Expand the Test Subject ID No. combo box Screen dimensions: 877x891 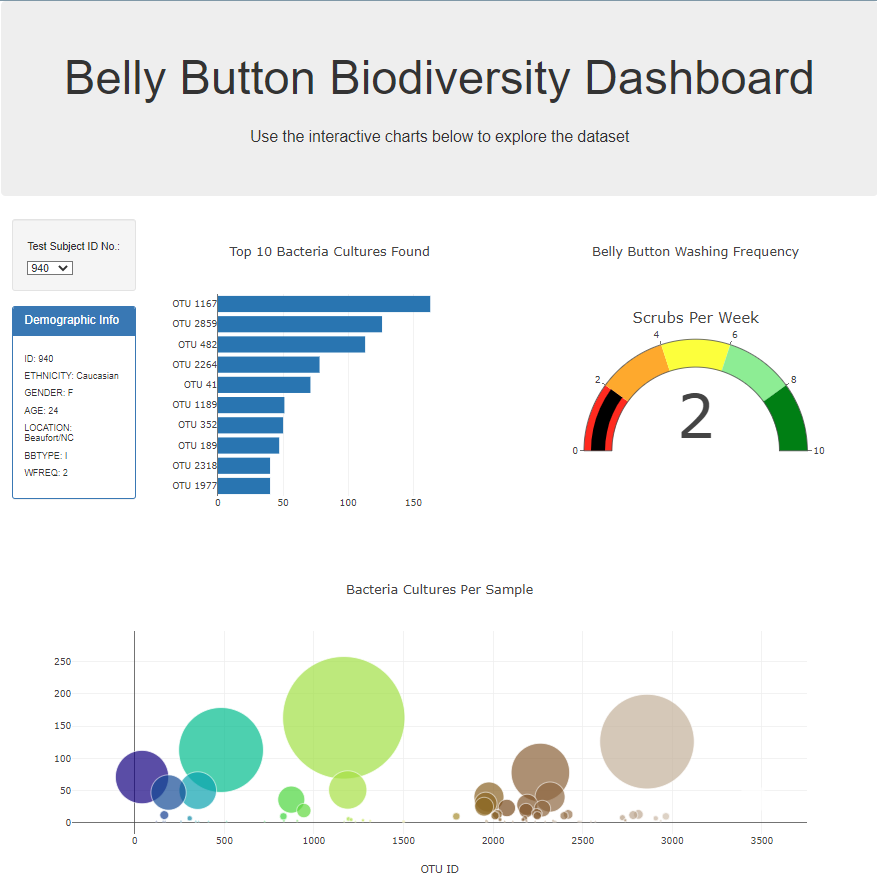pos(49,267)
